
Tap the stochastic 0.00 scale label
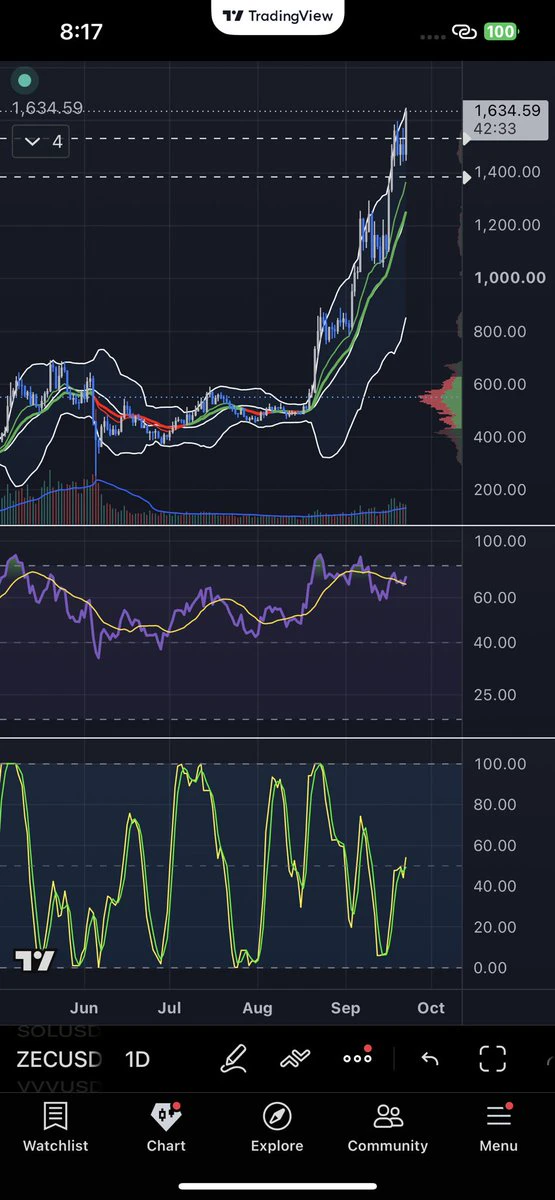(x=491, y=968)
